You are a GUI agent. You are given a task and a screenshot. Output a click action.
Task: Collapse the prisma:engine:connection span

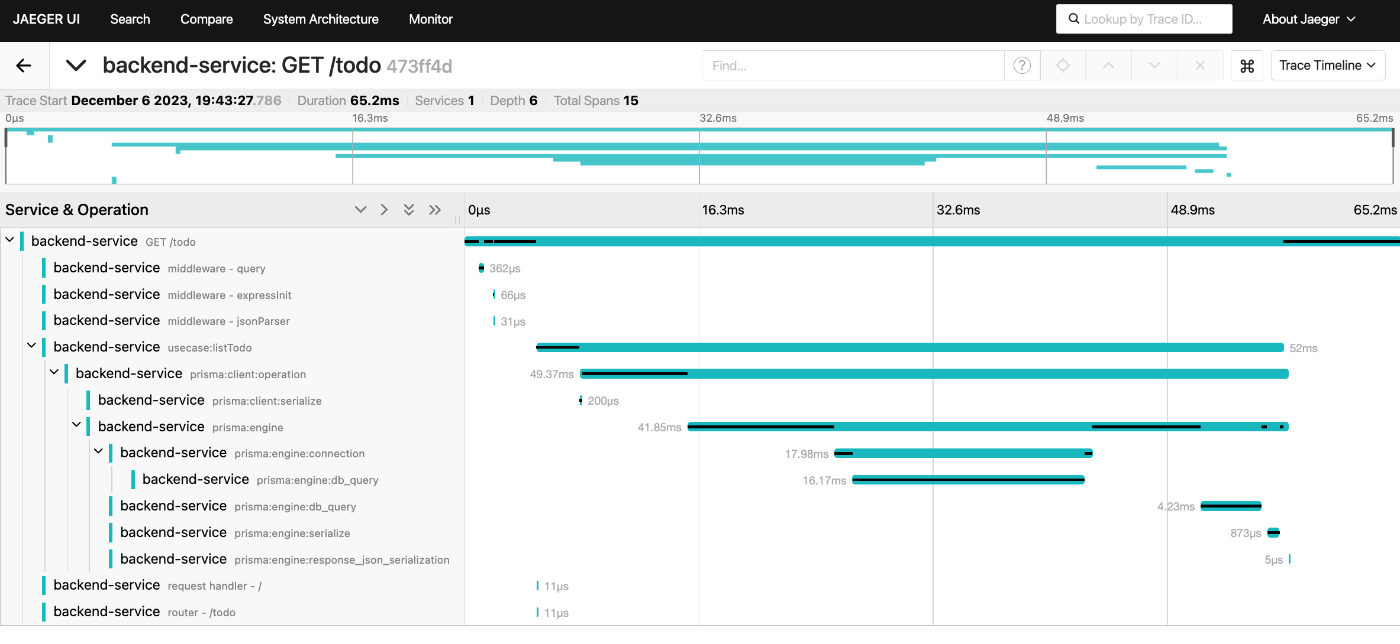pos(98,453)
